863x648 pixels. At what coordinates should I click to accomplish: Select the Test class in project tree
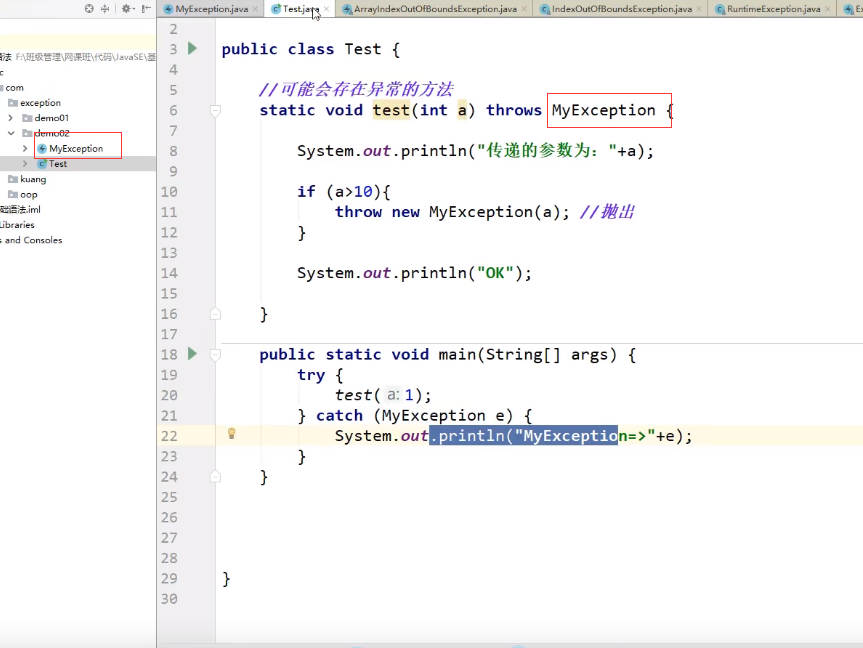[x=58, y=164]
